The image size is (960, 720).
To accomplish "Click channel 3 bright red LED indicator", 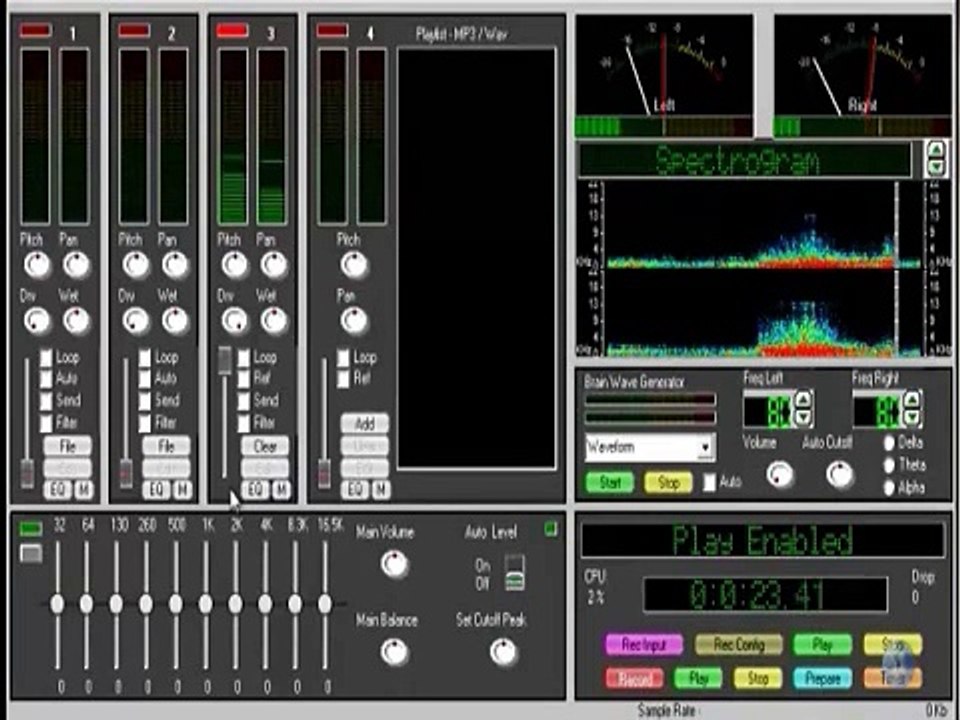I will [233, 31].
